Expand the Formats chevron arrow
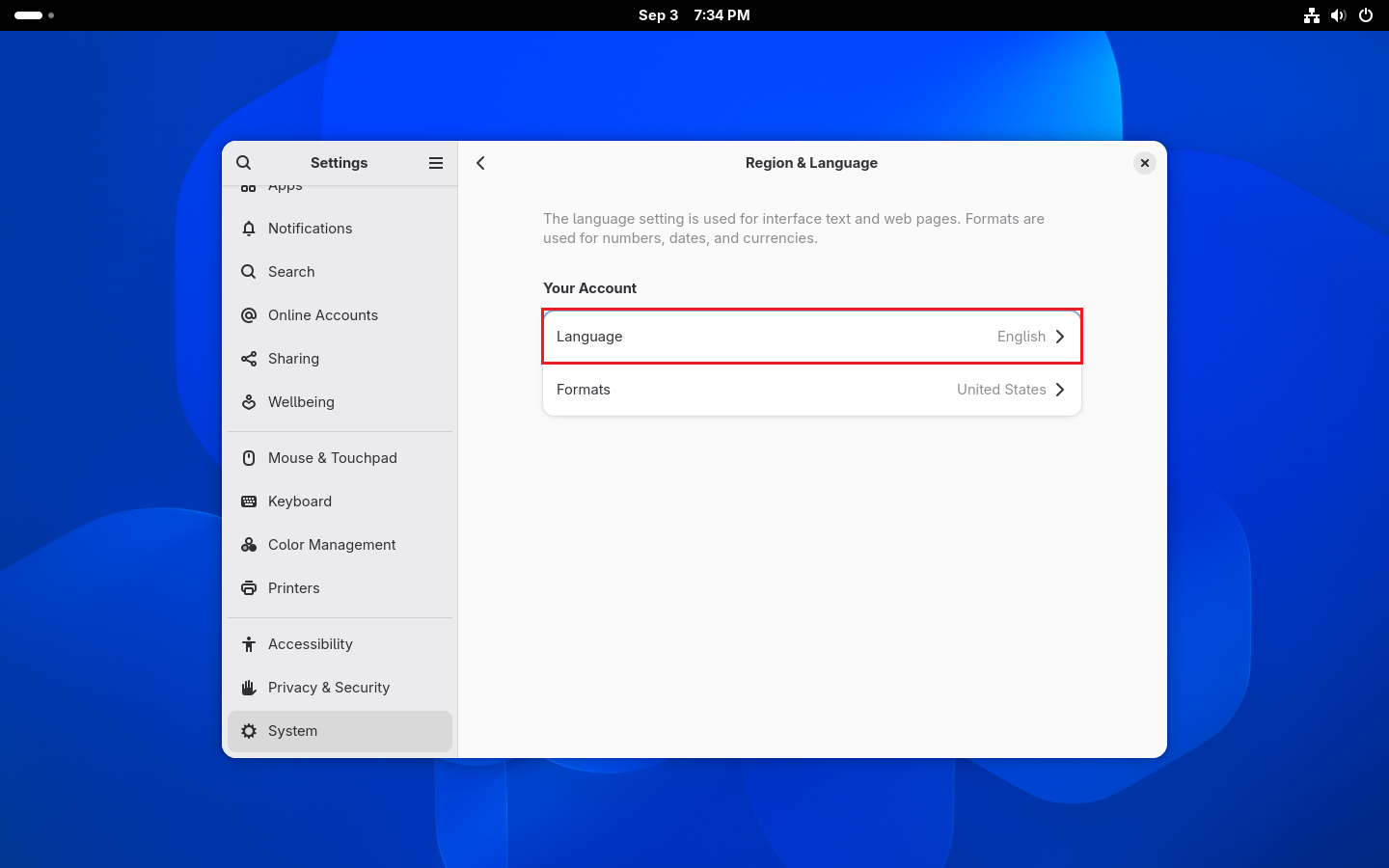 1060,390
